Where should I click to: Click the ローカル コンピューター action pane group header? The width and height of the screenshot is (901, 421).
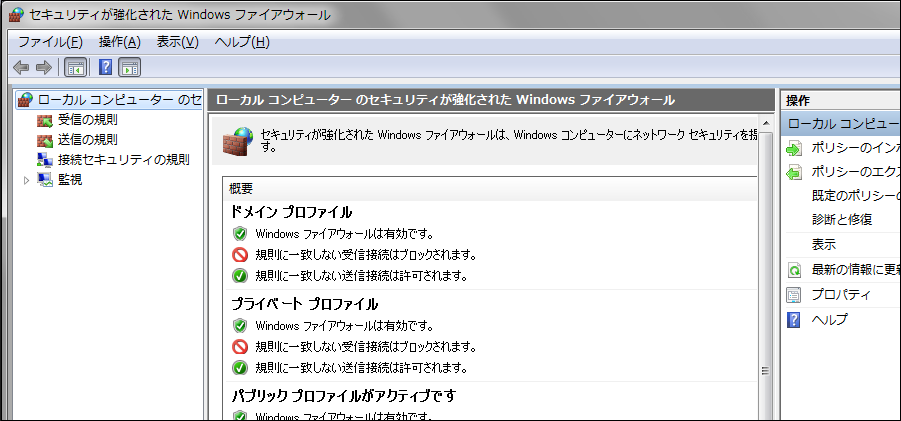tap(841, 123)
